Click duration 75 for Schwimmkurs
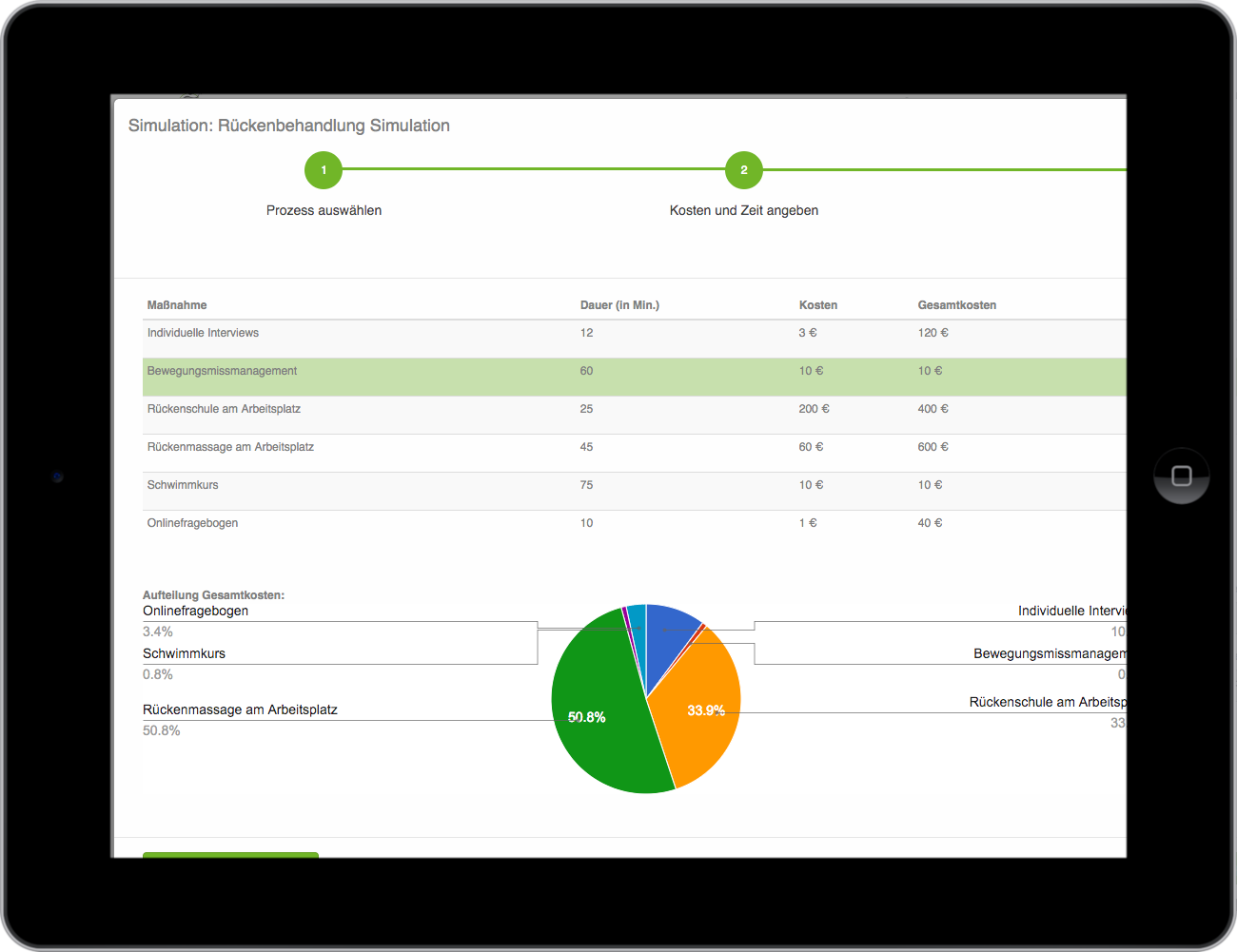This screenshot has width=1237, height=952. (586, 485)
